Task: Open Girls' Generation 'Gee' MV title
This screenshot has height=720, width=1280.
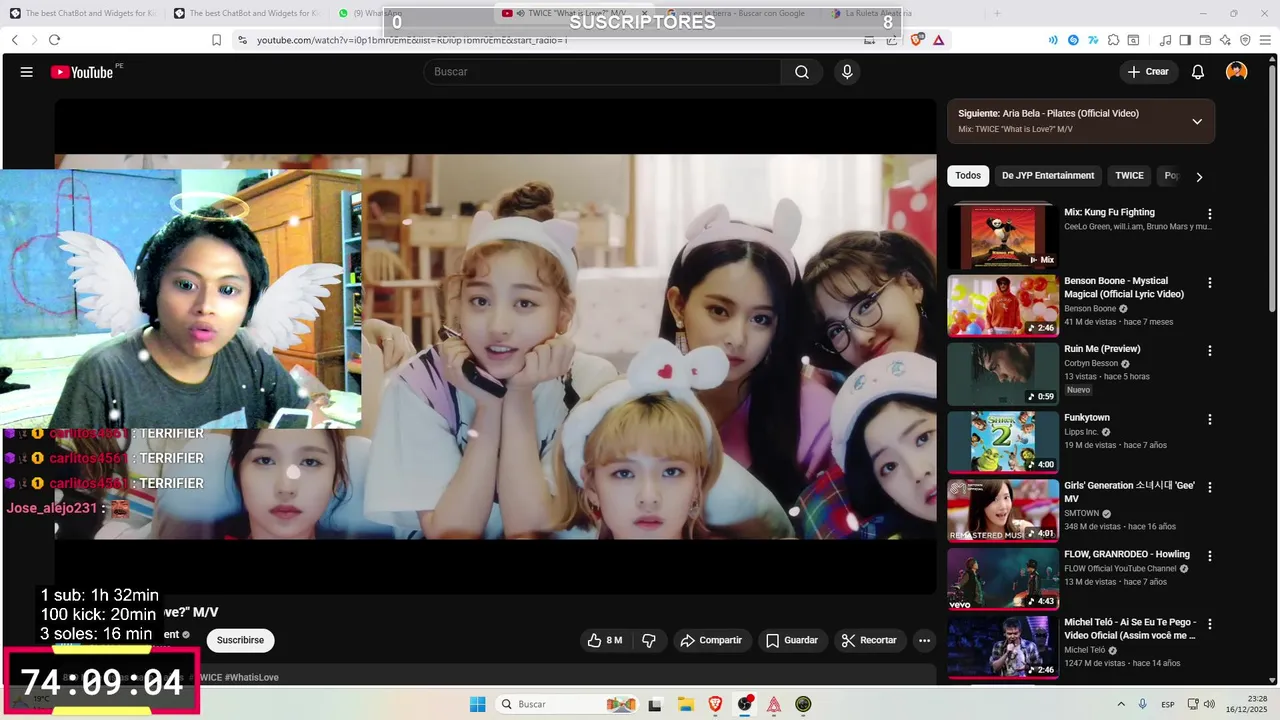Action: 1131,492
